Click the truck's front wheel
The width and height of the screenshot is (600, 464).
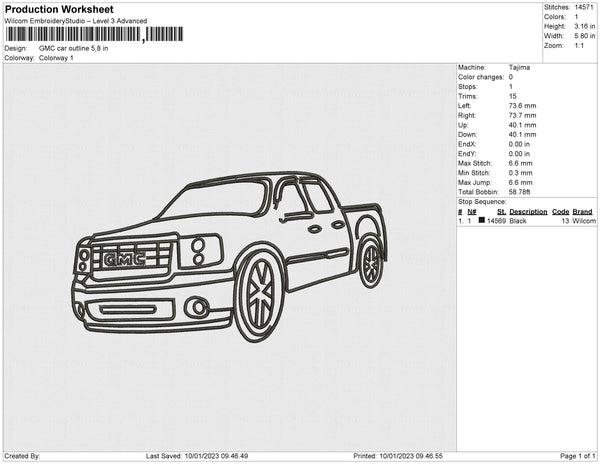[x=262, y=292]
